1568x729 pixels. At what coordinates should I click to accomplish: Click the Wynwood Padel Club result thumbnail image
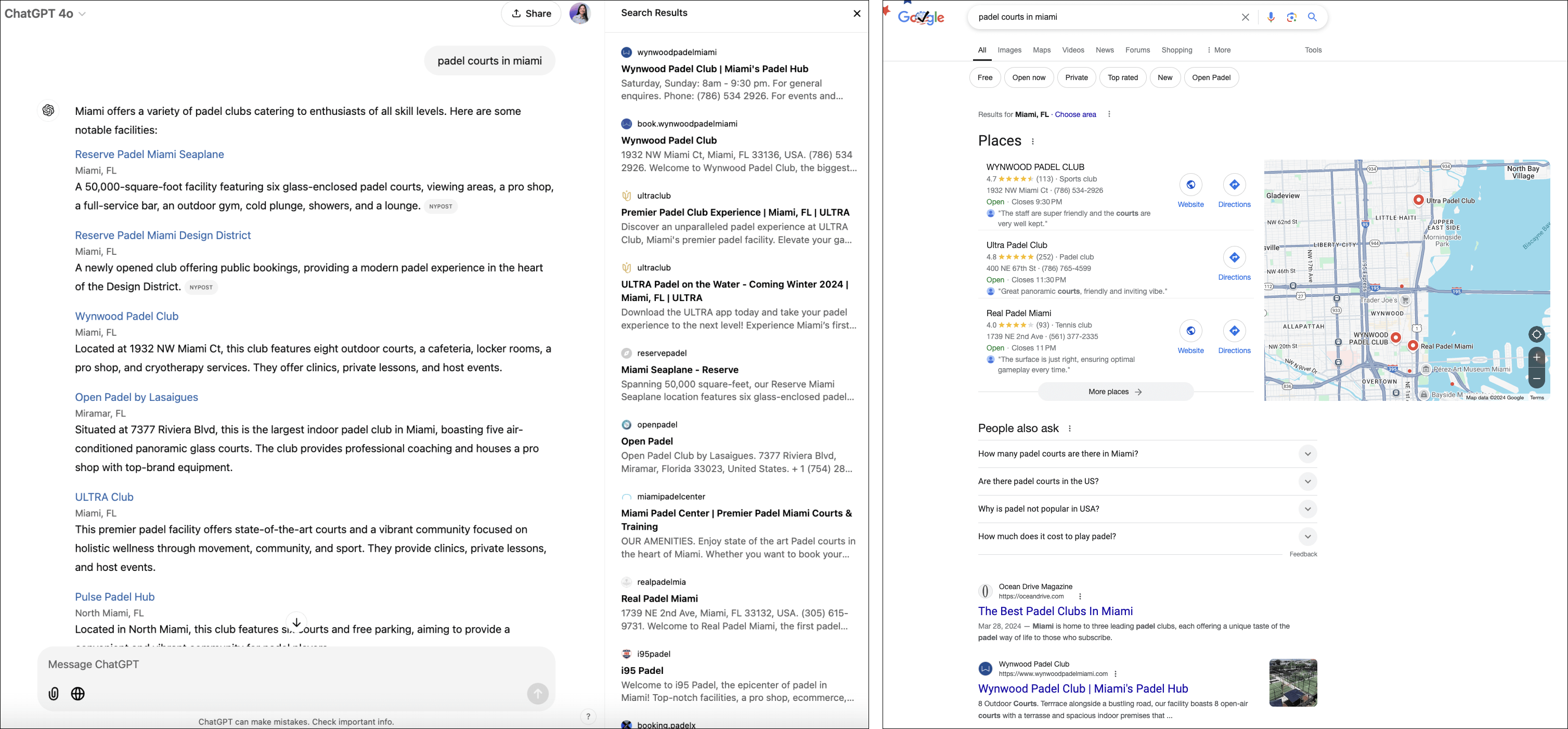tap(1293, 683)
